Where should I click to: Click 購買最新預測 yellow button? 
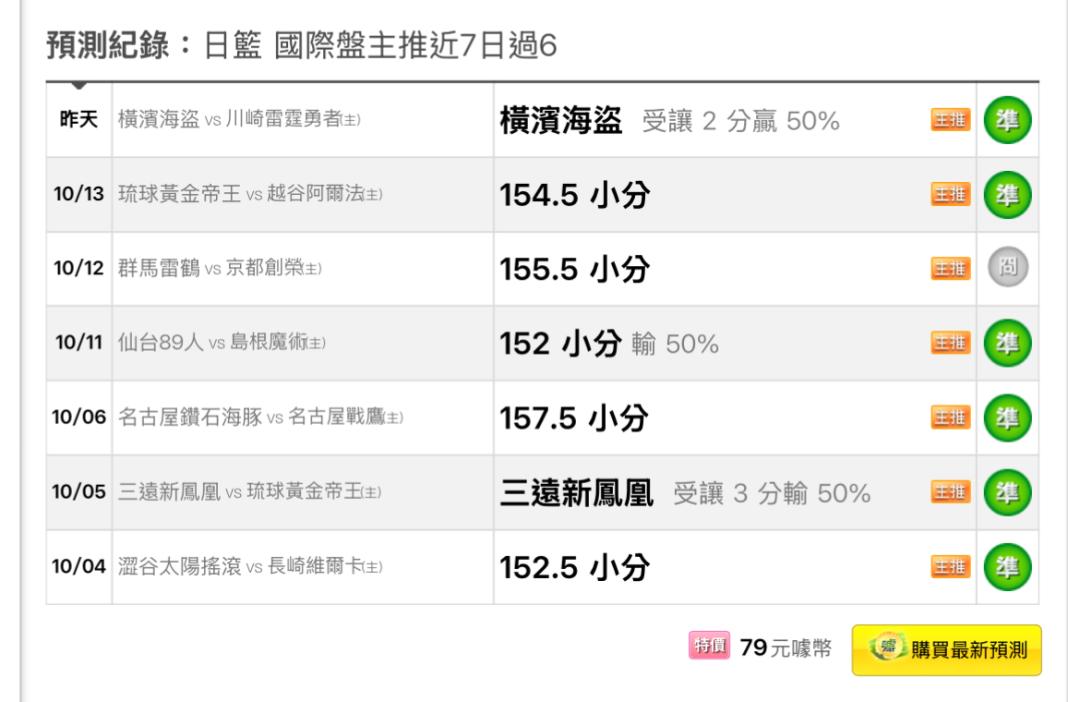pos(946,650)
